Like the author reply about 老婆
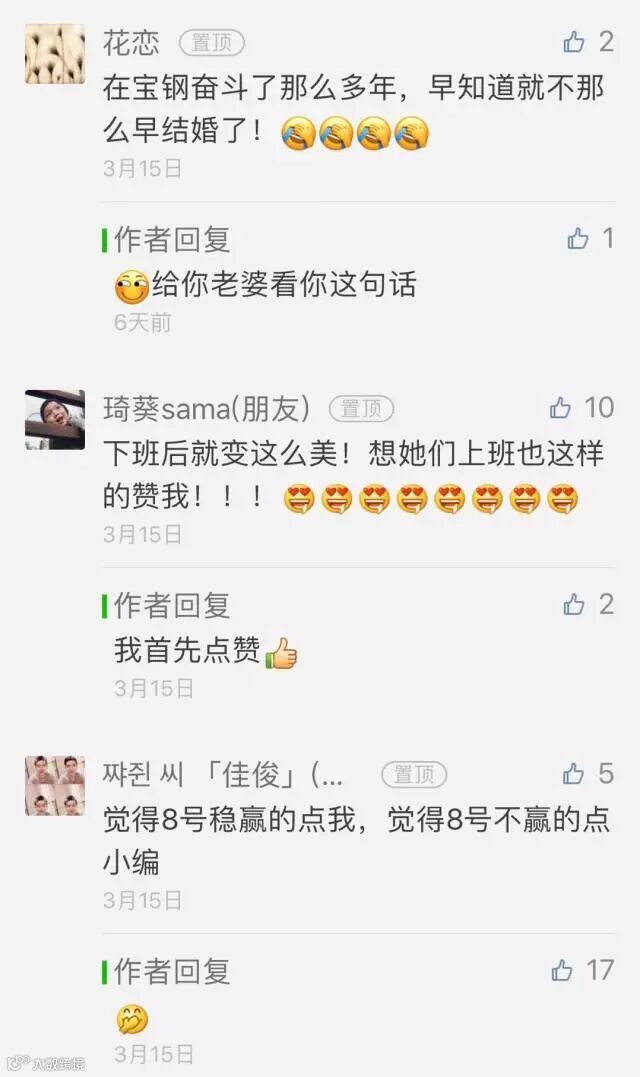 pos(578,239)
